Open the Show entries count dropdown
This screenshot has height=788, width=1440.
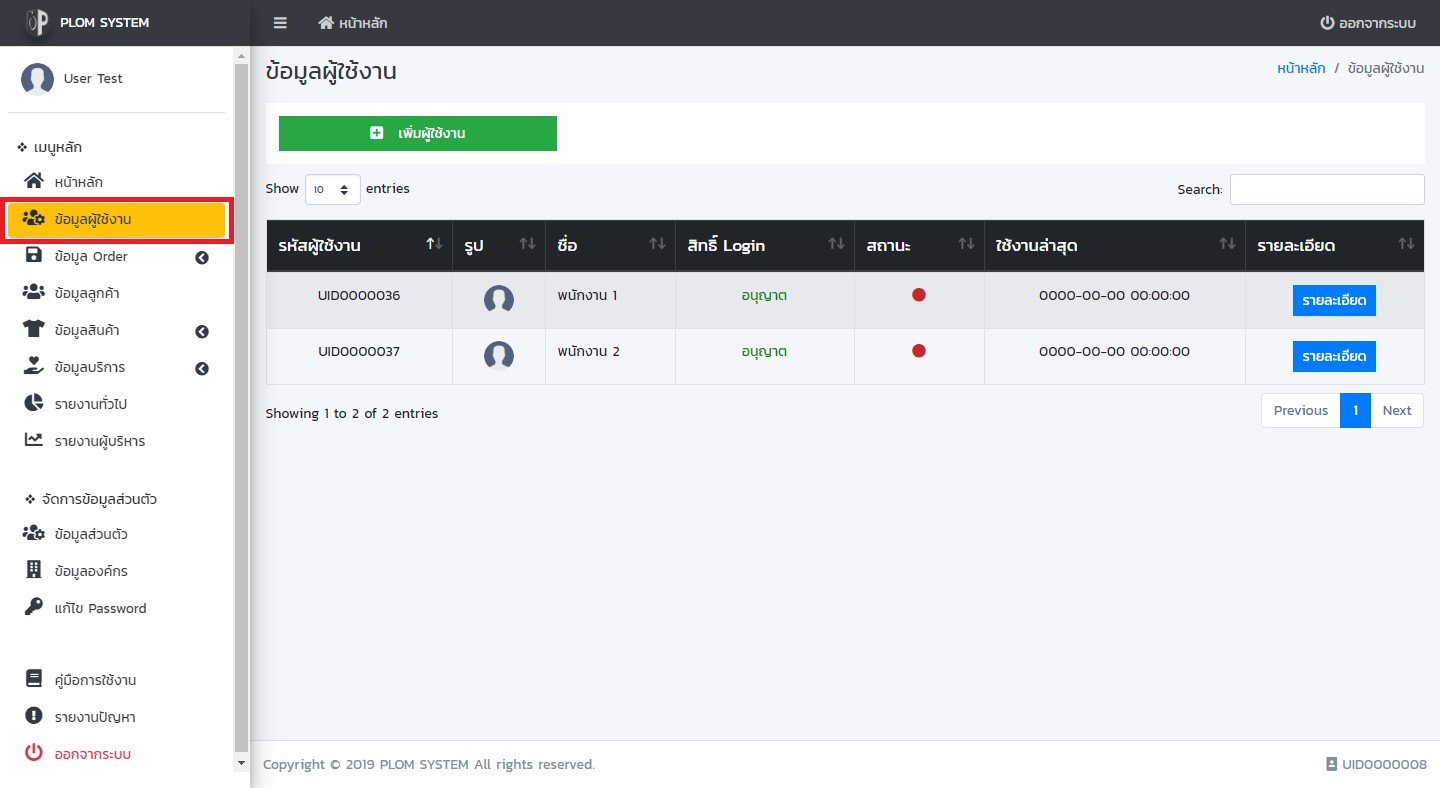[332, 189]
